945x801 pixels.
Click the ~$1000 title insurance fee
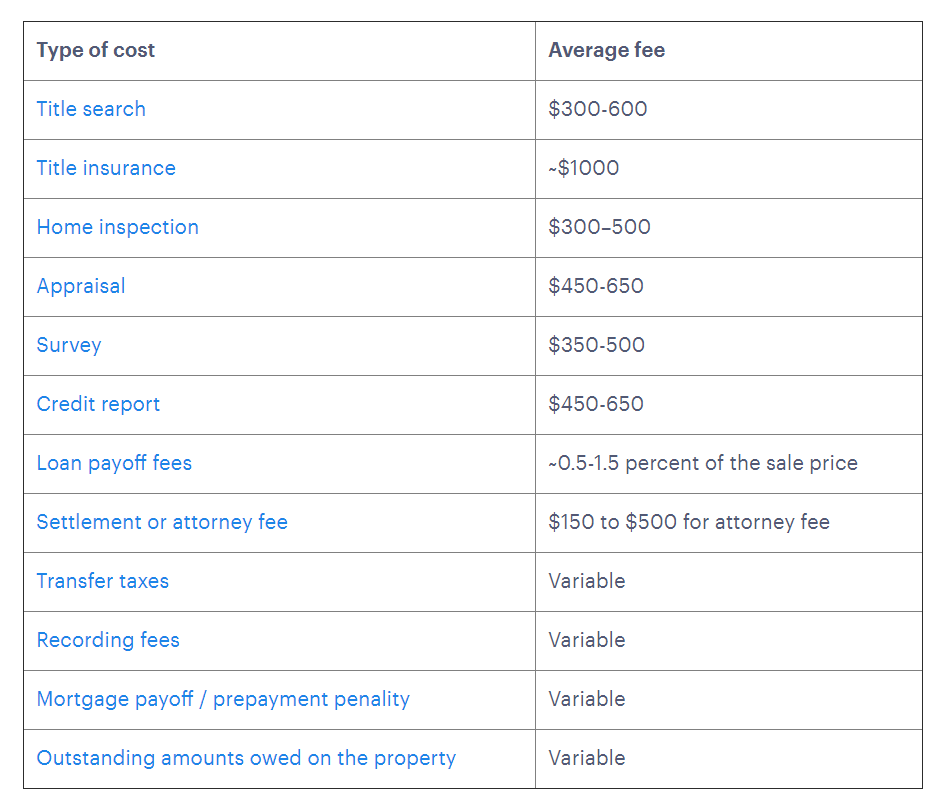[584, 168]
